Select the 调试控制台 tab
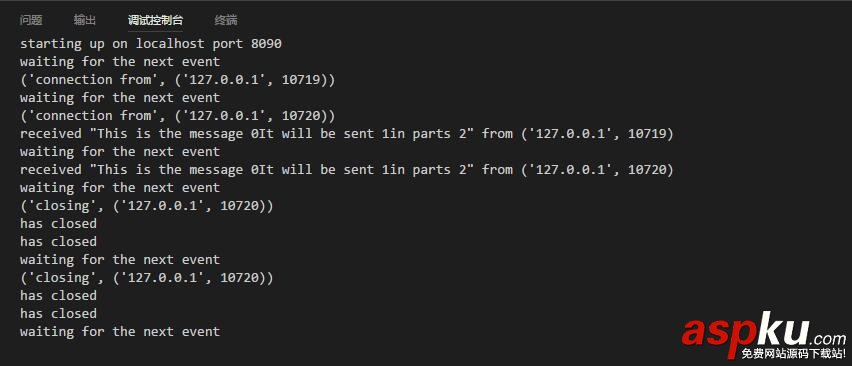Image resolution: width=852 pixels, height=366 pixels. tap(155, 21)
